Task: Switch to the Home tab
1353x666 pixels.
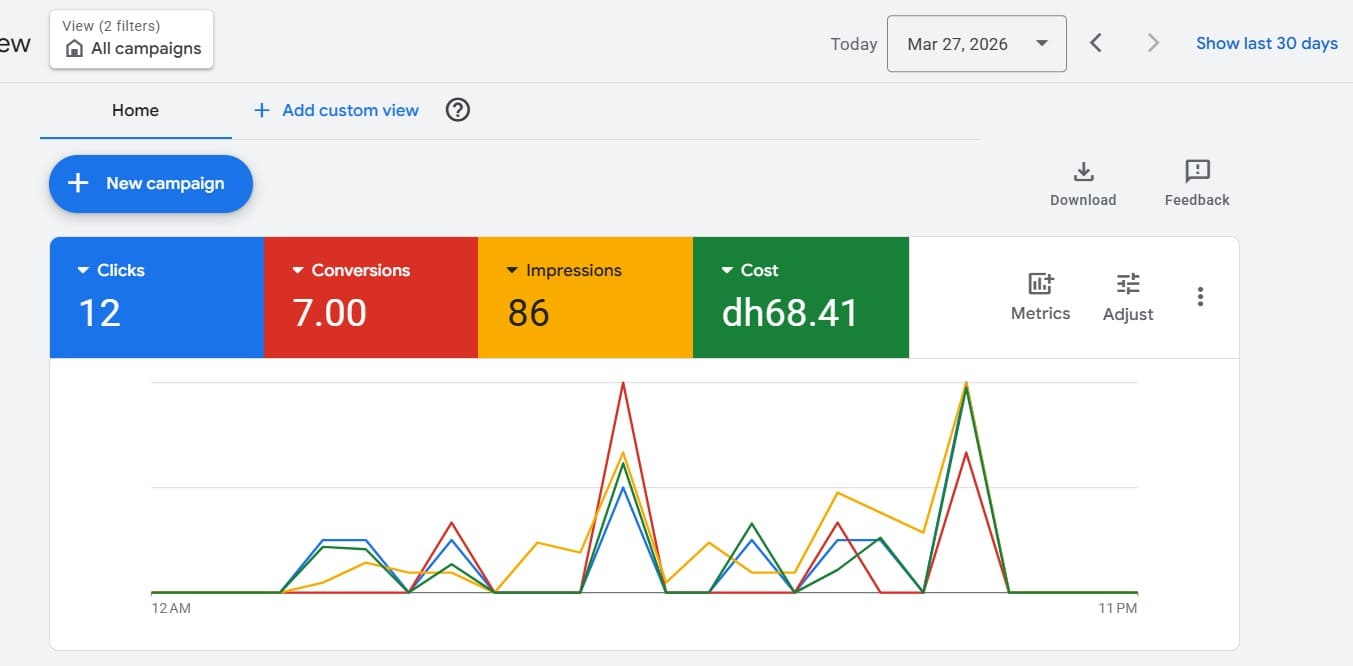Action: click(x=135, y=110)
